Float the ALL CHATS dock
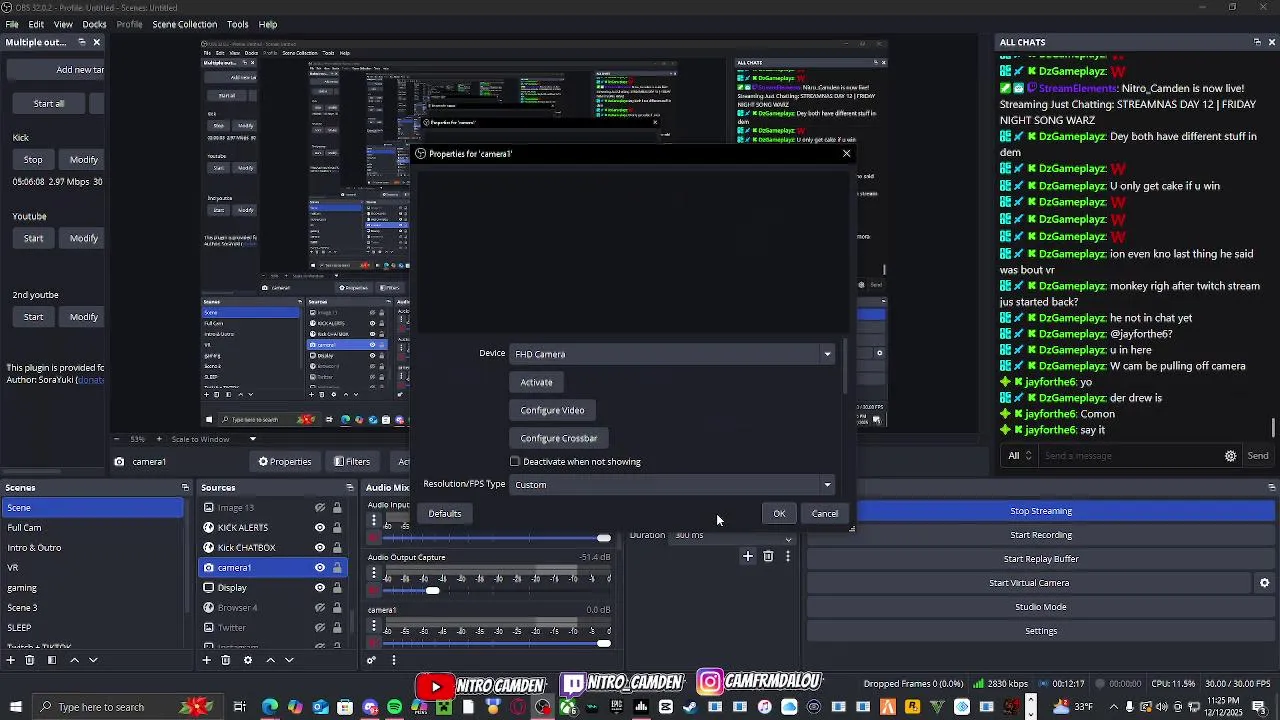This screenshot has height=720, width=1280. [1257, 42]
